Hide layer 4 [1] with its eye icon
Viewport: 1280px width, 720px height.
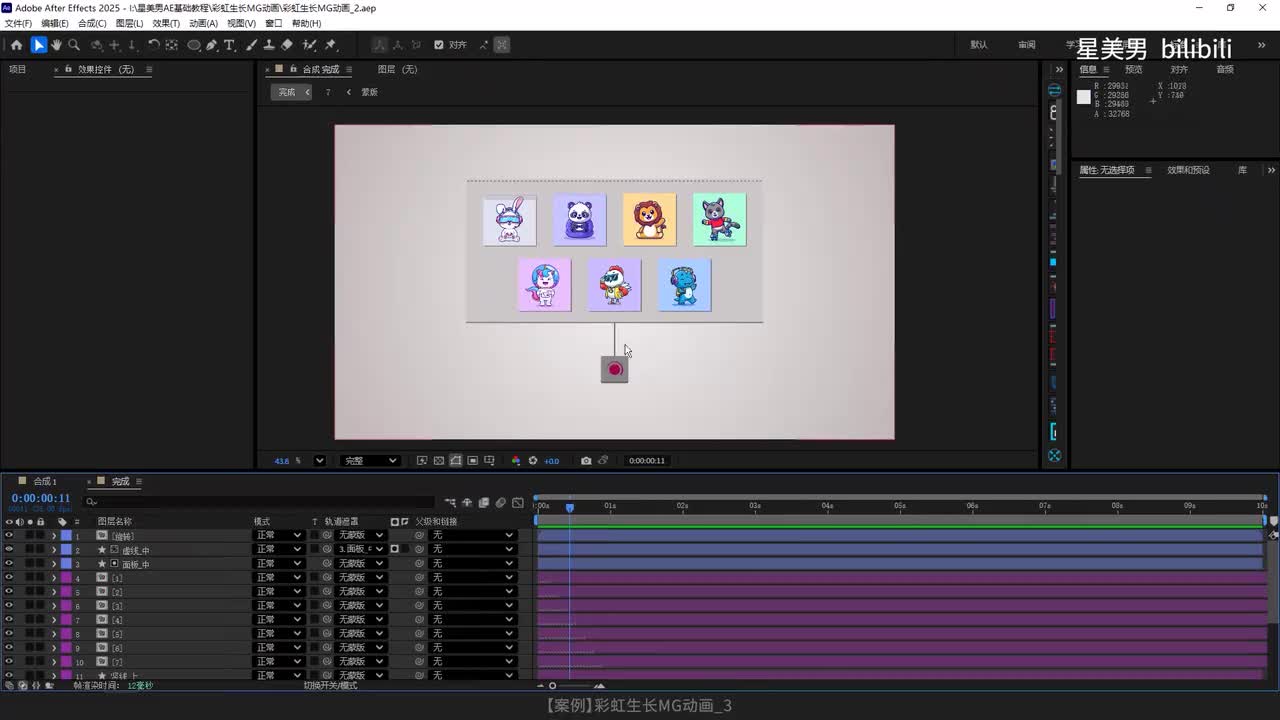point(9,578)
